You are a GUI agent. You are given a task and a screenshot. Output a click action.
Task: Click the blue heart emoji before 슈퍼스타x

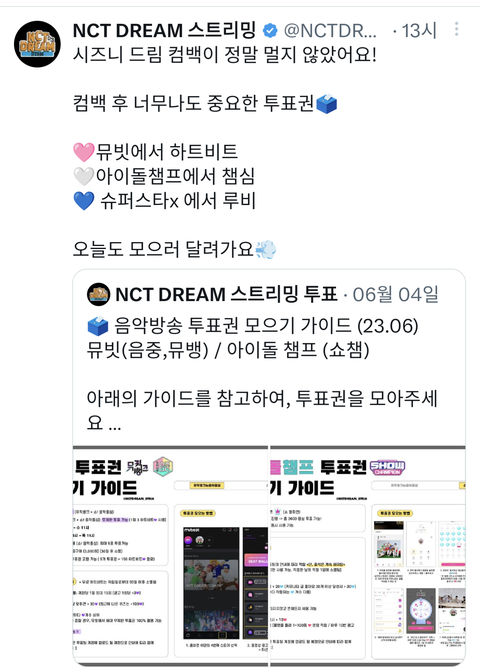pos(83,201)
